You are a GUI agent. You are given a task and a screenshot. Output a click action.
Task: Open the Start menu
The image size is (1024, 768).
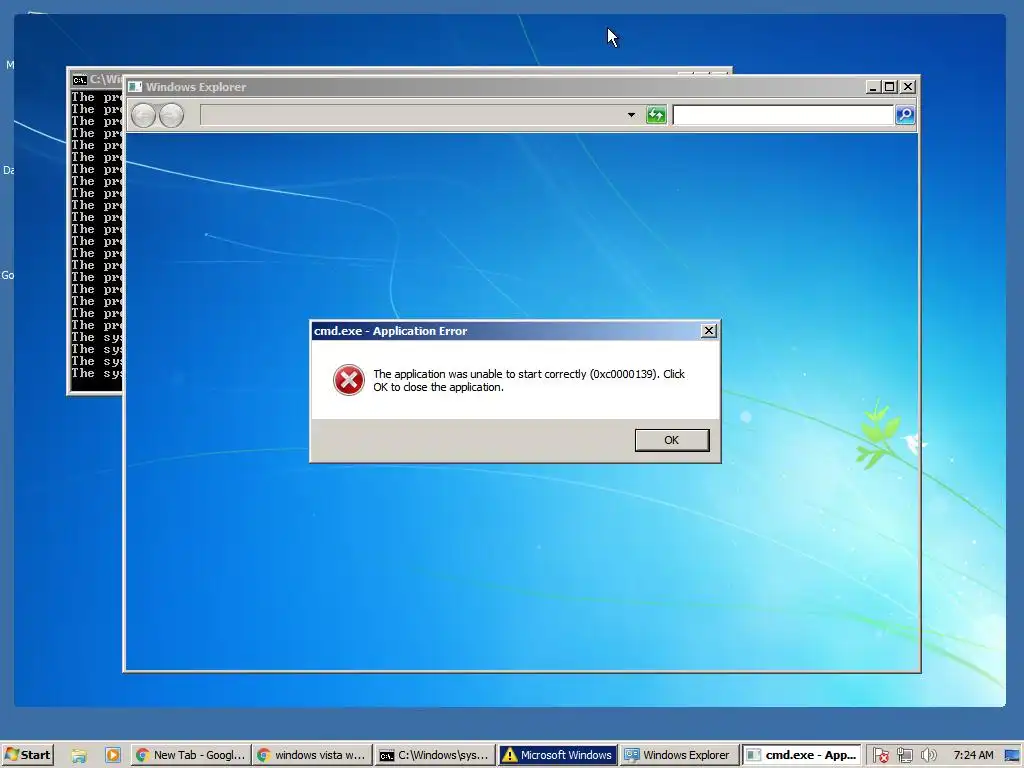tap(27, 755)
